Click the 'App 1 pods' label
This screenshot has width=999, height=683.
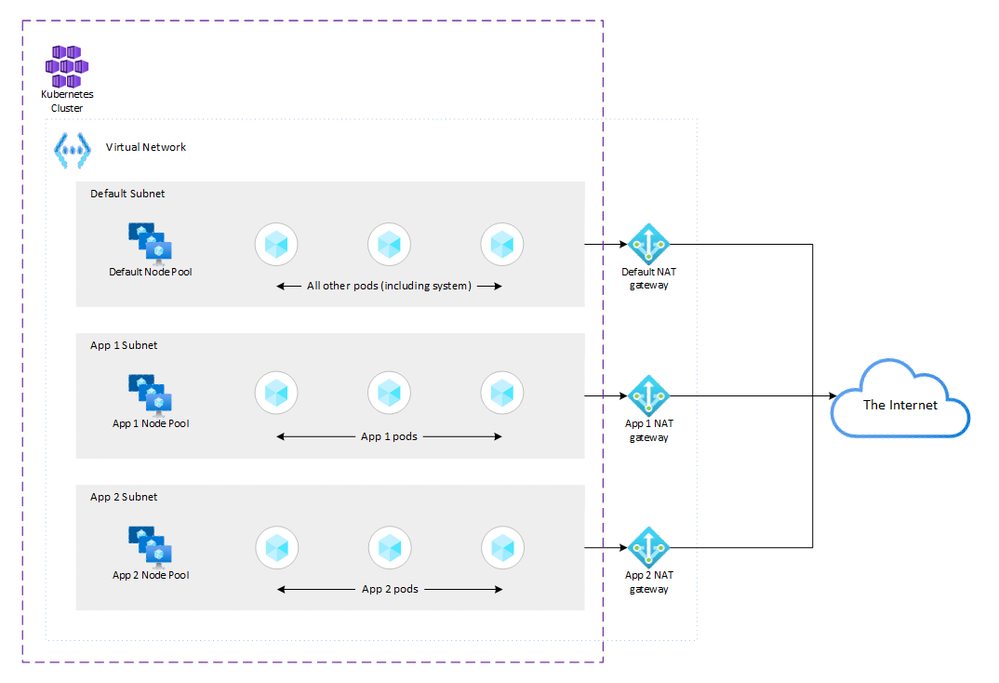pyautogui.click(x=388, y=436)
